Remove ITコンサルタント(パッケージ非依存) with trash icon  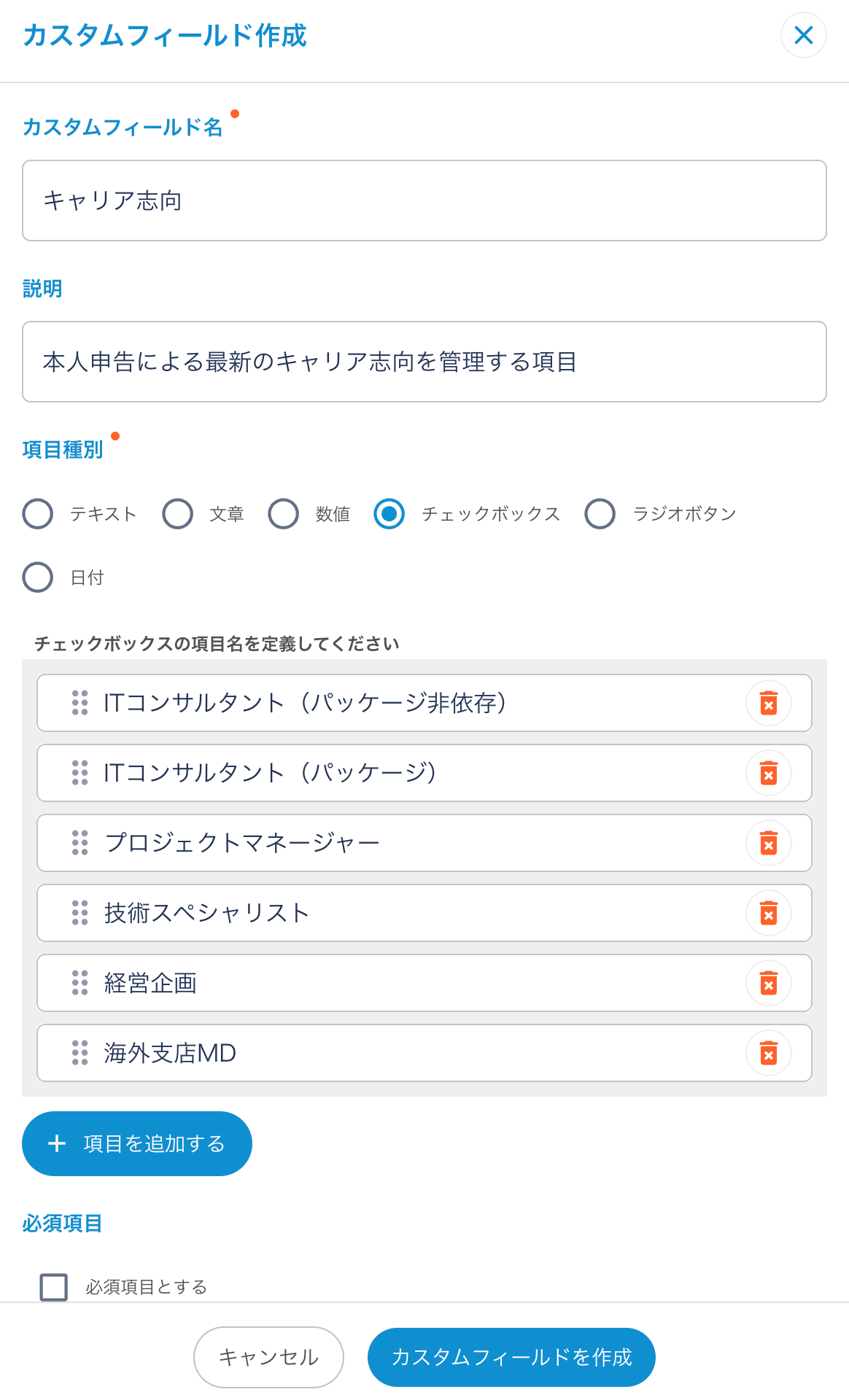pyautogui.click(x=768, y=703)
